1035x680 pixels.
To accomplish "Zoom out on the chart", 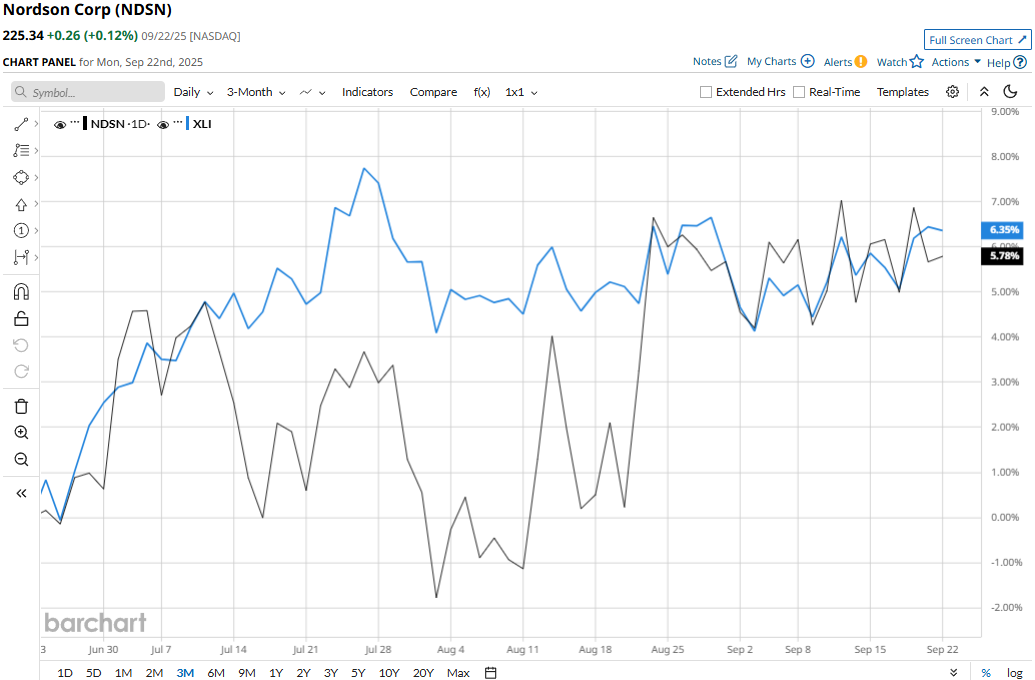I will tap(21, 459).
